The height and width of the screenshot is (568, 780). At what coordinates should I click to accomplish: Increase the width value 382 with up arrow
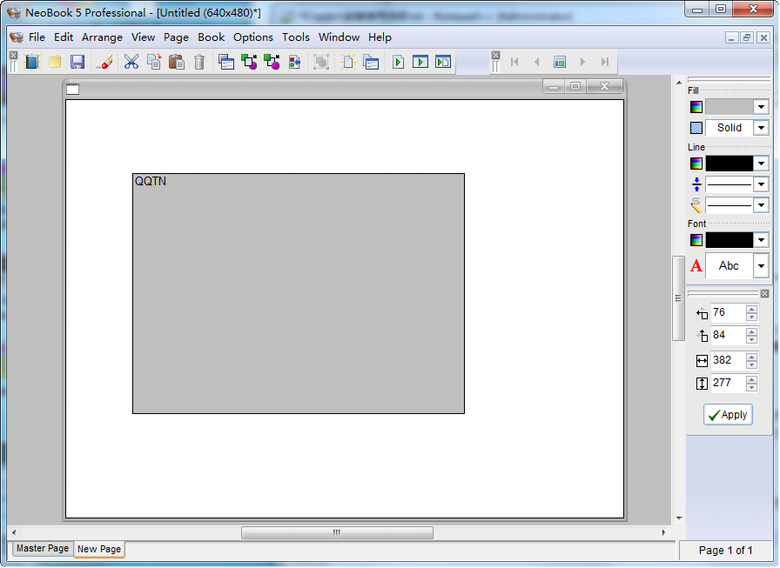pos(752,356)
